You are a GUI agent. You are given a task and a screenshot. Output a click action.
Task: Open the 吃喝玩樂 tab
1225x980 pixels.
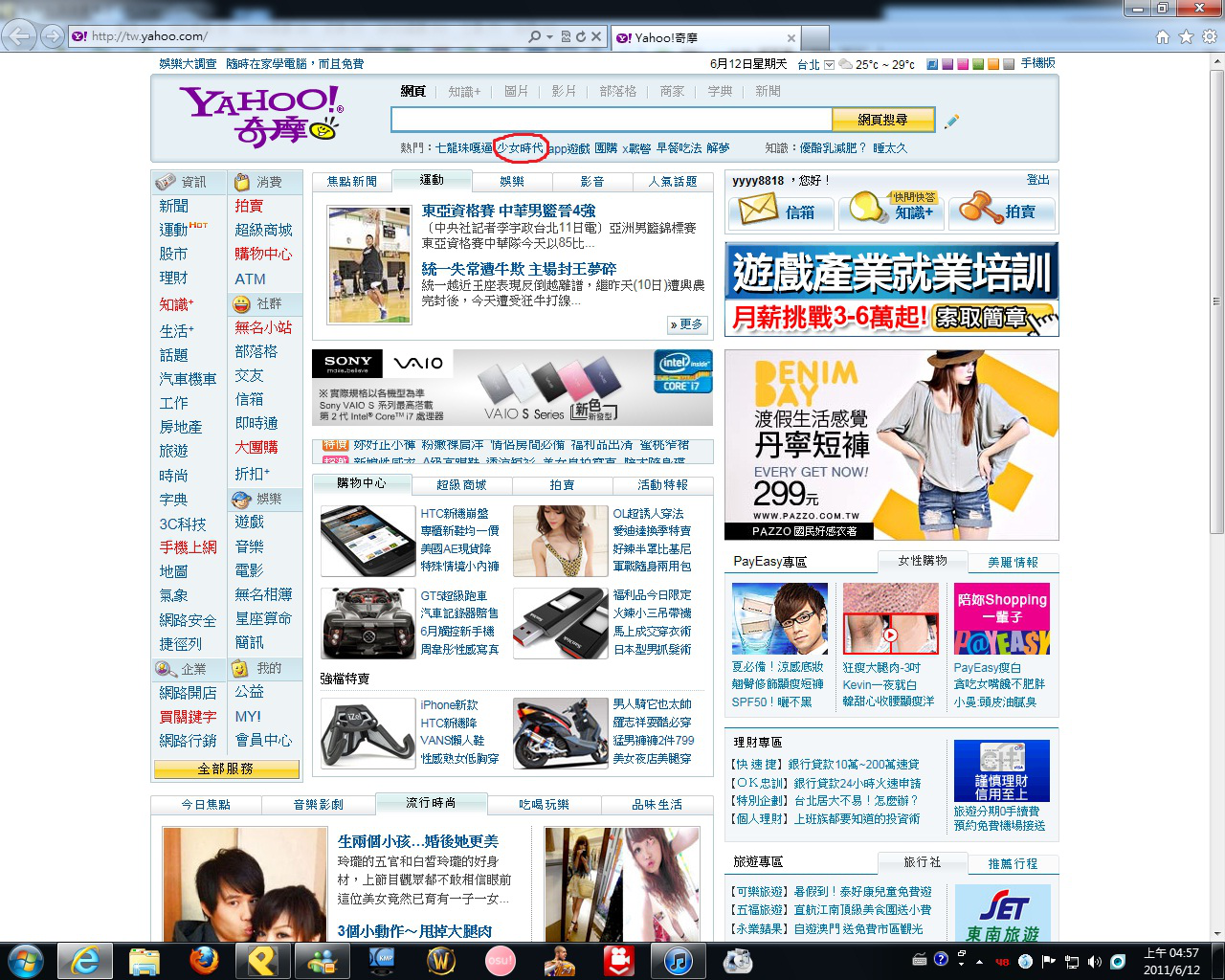(544, 805)
